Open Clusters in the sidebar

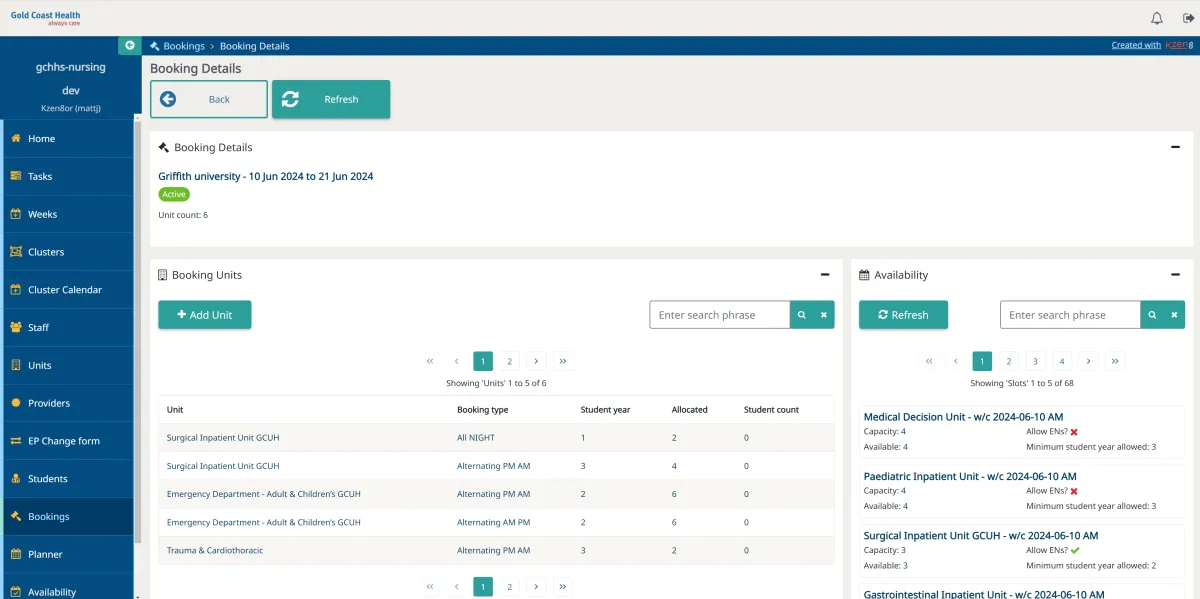67,252
